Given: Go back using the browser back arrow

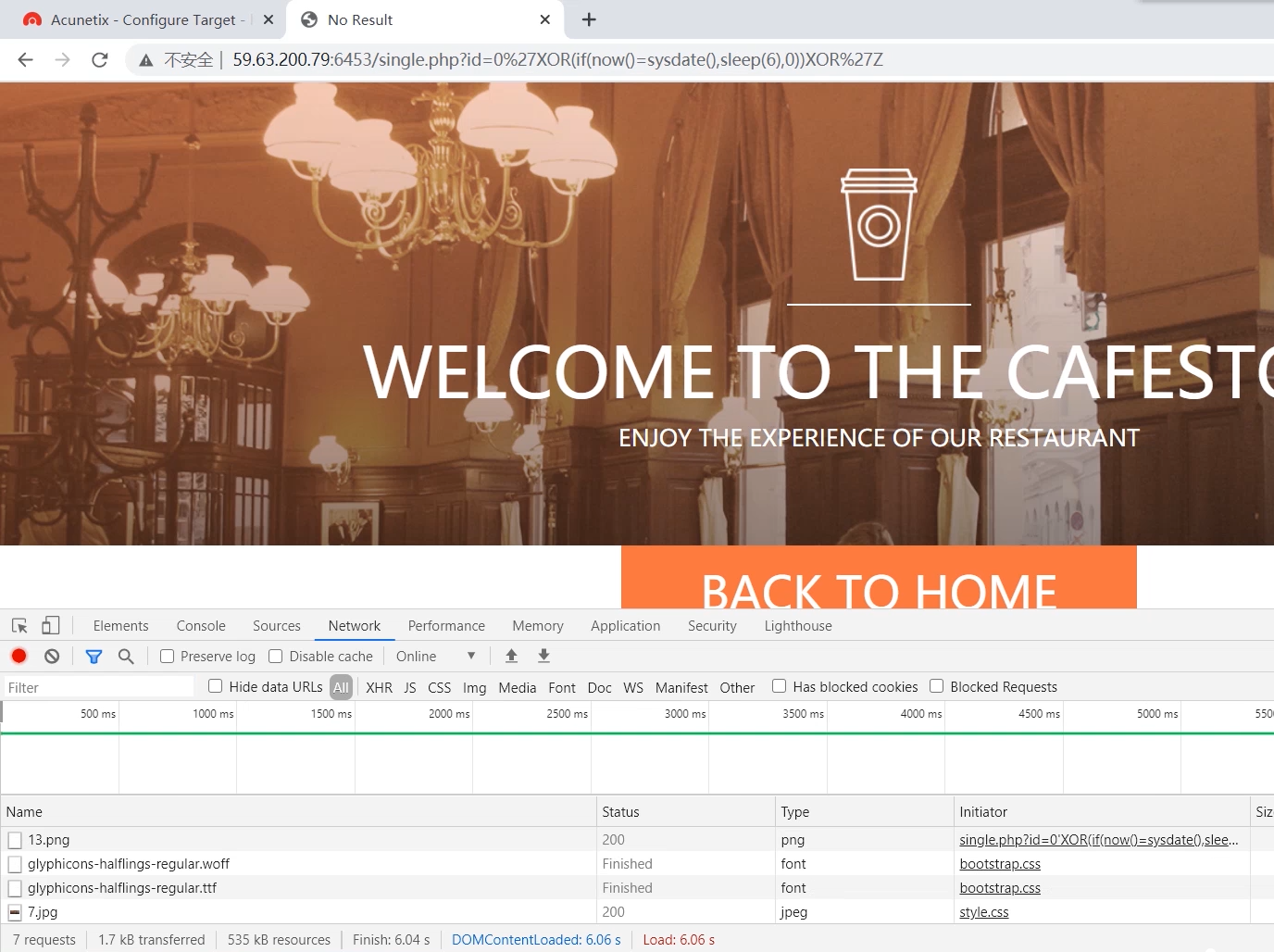Looking at the screenshot, I should tap(25, 59).
